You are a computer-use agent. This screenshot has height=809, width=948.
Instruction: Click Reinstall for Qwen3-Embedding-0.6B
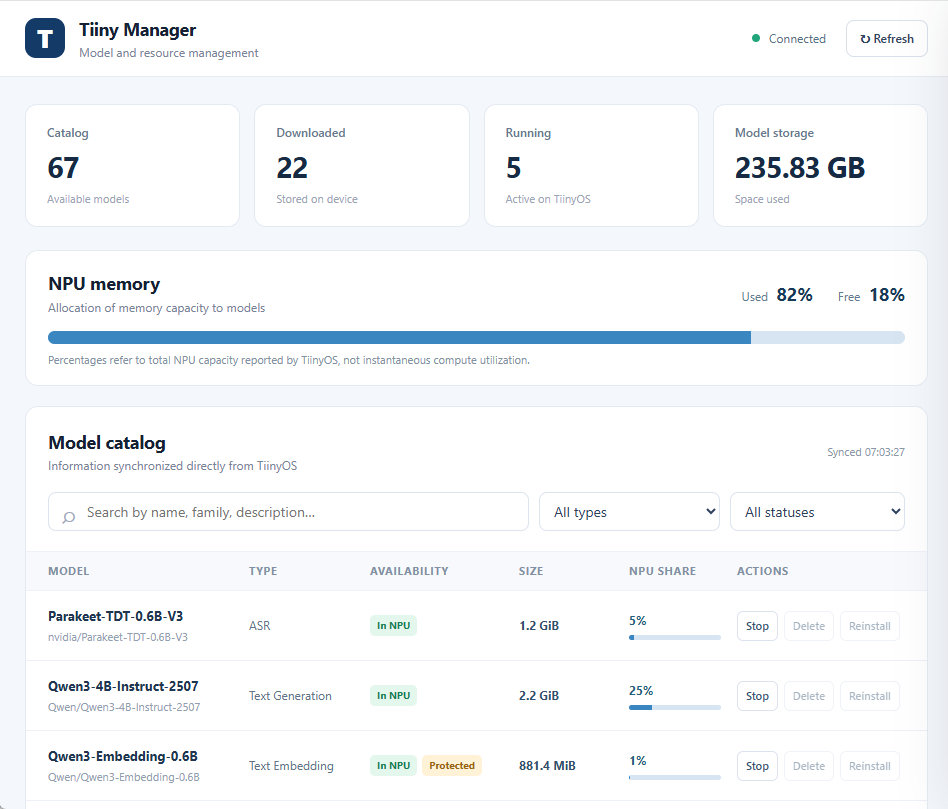(869, 766)
